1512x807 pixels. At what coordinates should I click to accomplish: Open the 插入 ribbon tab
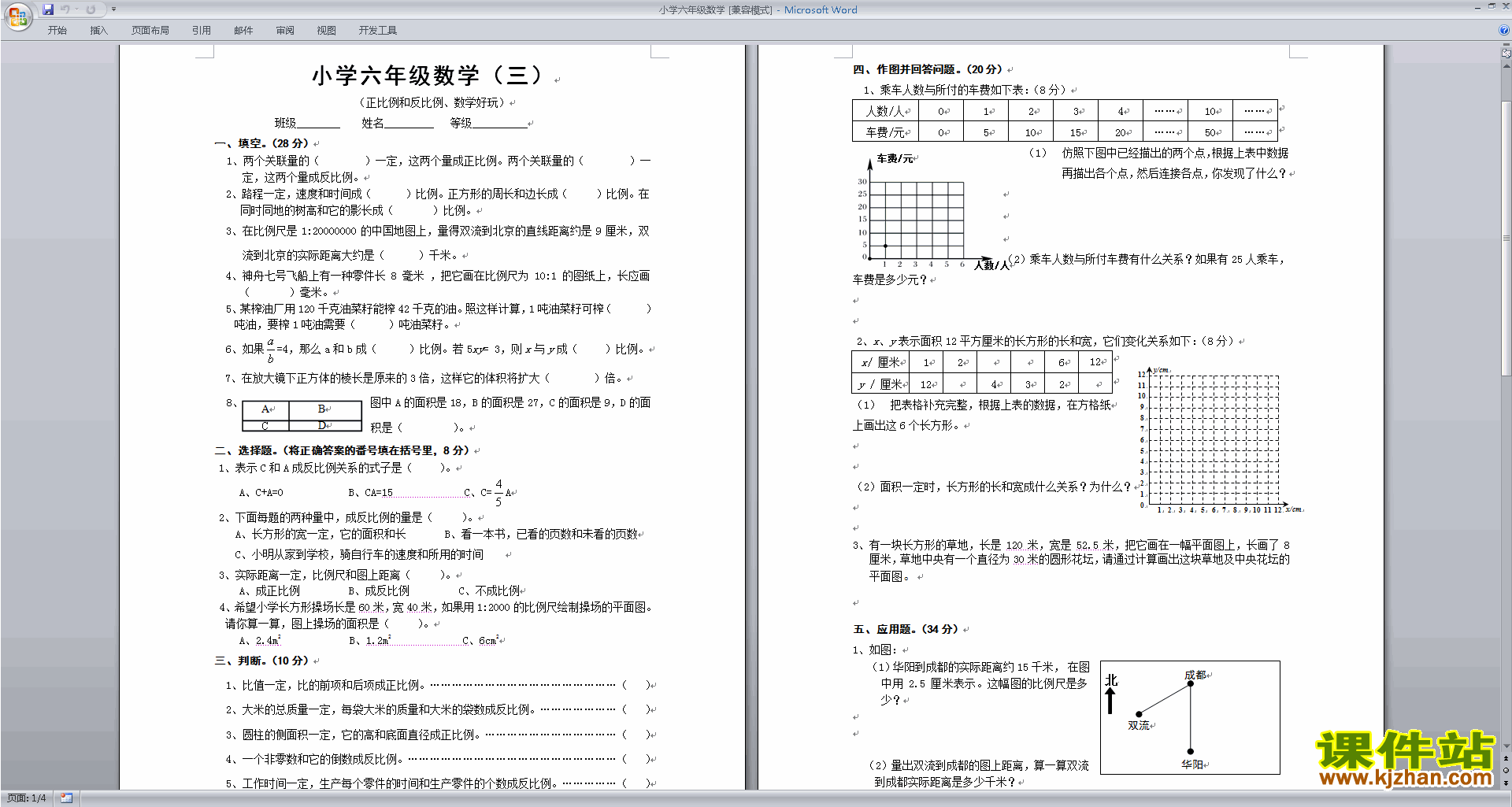coord(98,31)
